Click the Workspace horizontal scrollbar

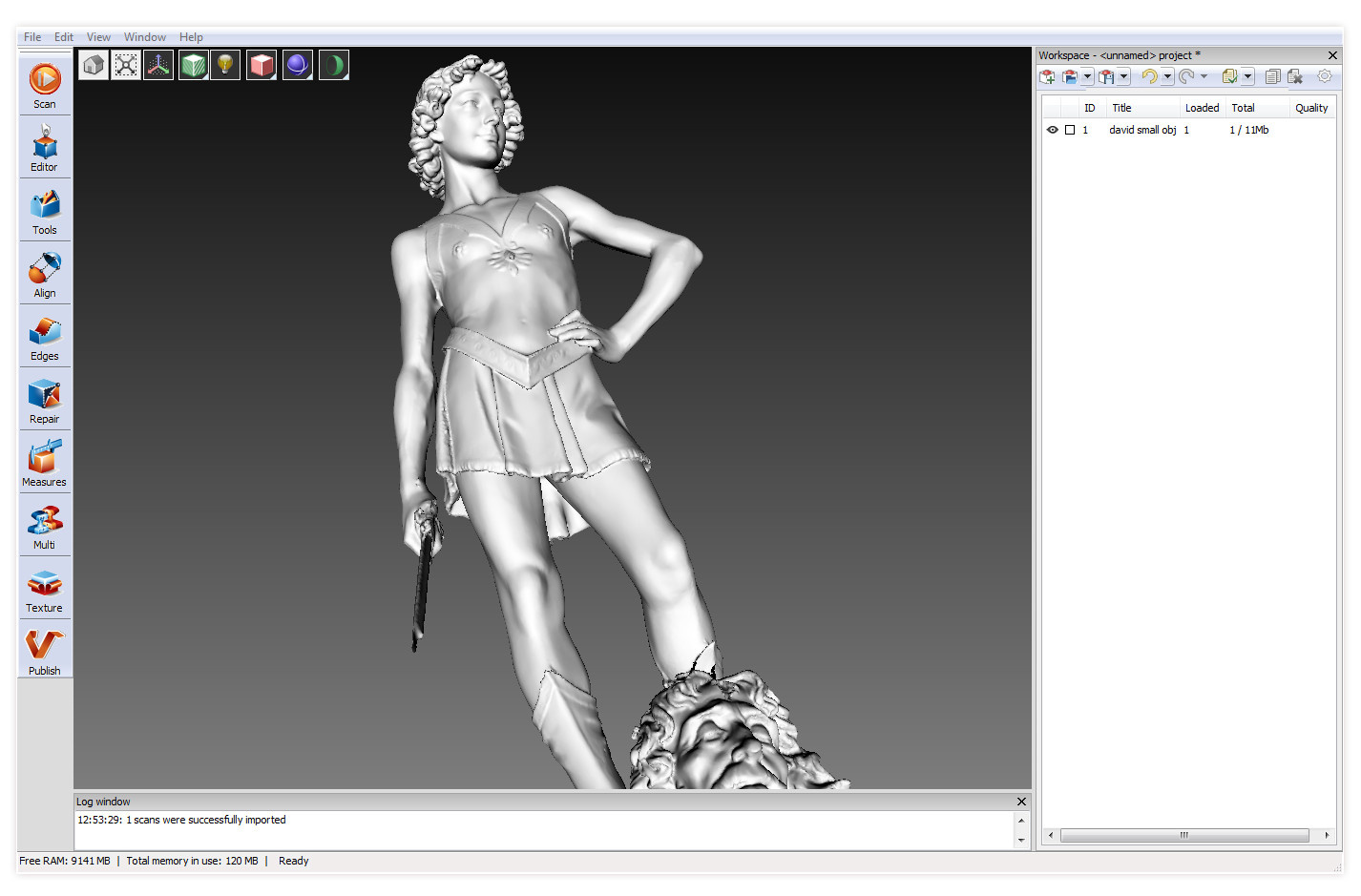click(x=1184, y=835)
